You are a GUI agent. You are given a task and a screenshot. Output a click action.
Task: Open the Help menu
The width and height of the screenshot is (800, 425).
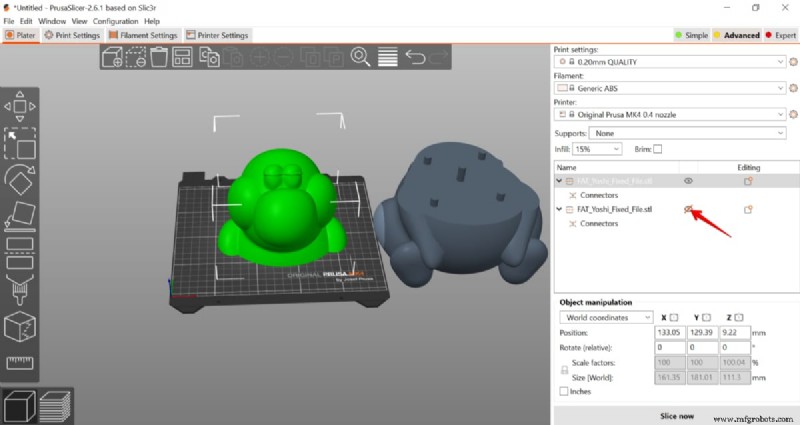152,21
